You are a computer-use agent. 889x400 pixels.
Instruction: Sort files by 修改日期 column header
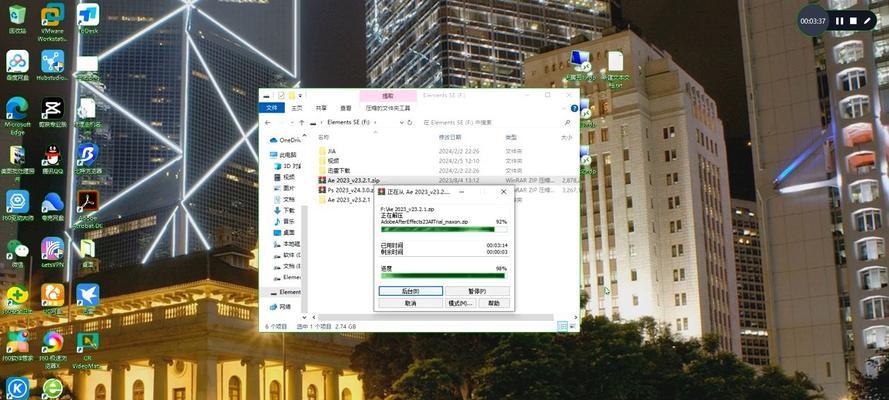448,137
